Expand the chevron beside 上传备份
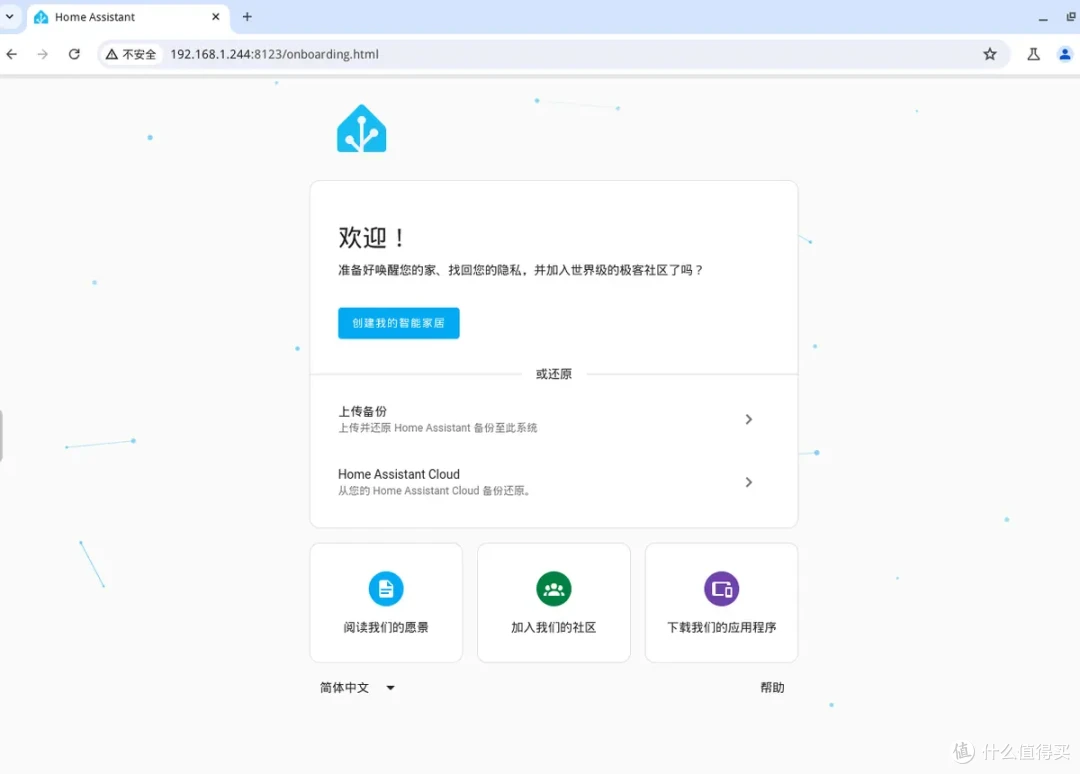 [x=749, y=419]
